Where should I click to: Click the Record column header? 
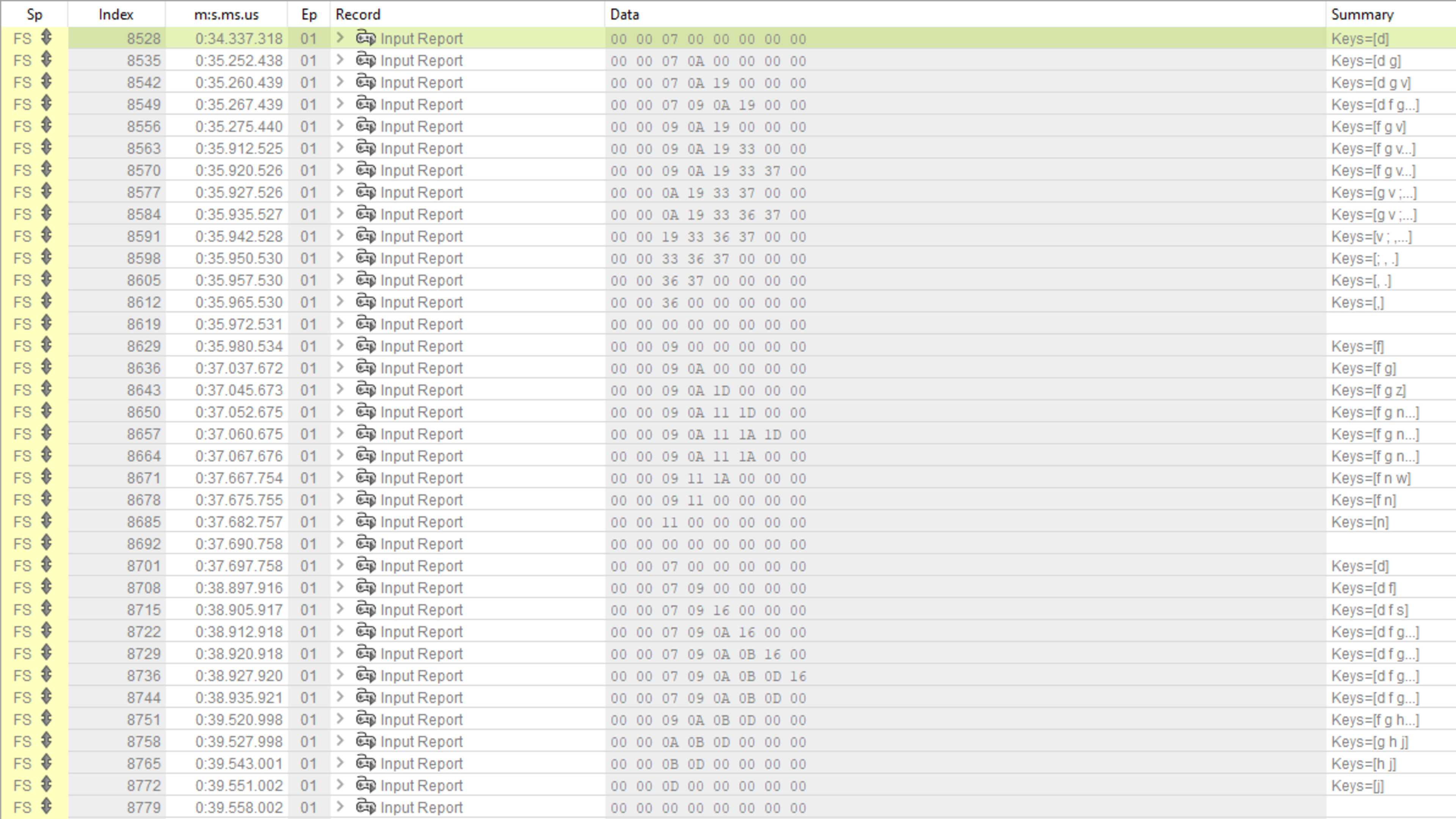coord(358,14)
